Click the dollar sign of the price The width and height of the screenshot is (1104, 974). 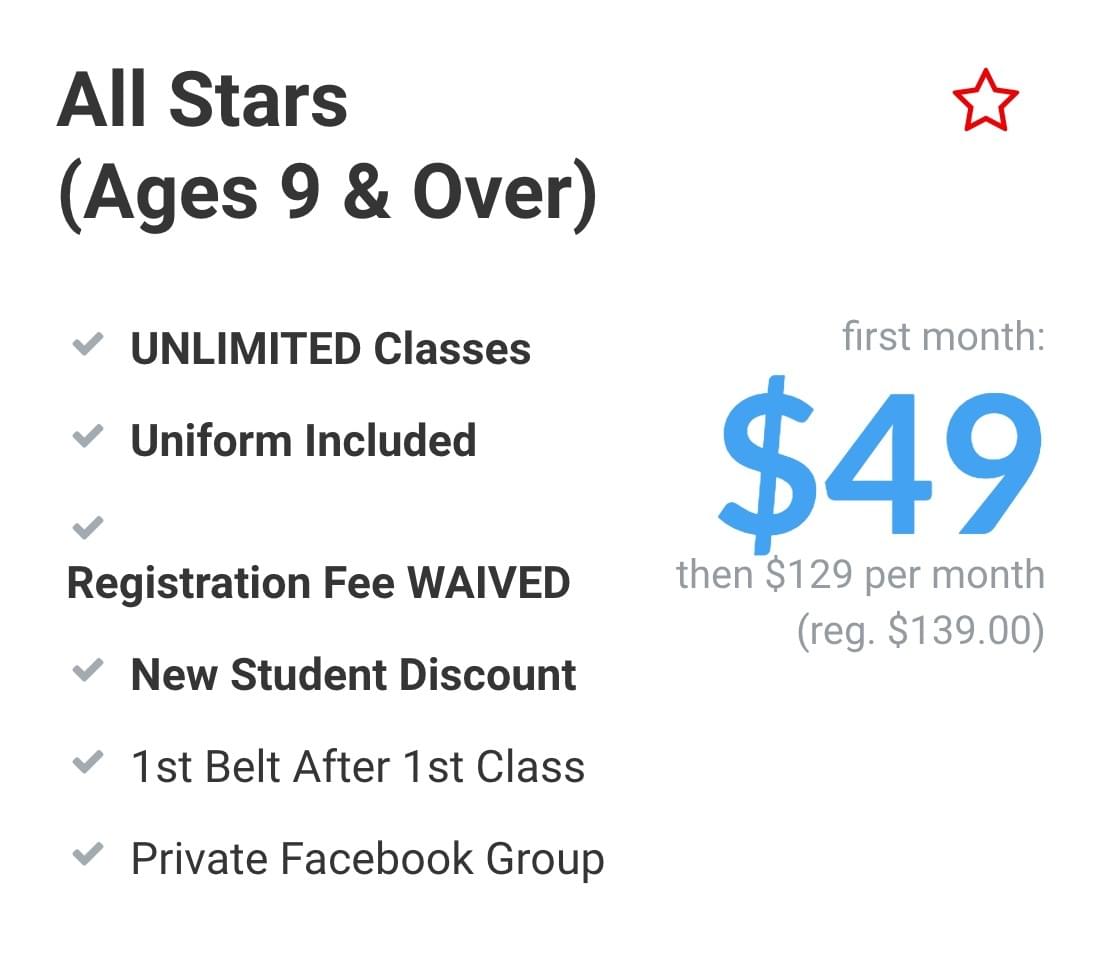[767, 464]
